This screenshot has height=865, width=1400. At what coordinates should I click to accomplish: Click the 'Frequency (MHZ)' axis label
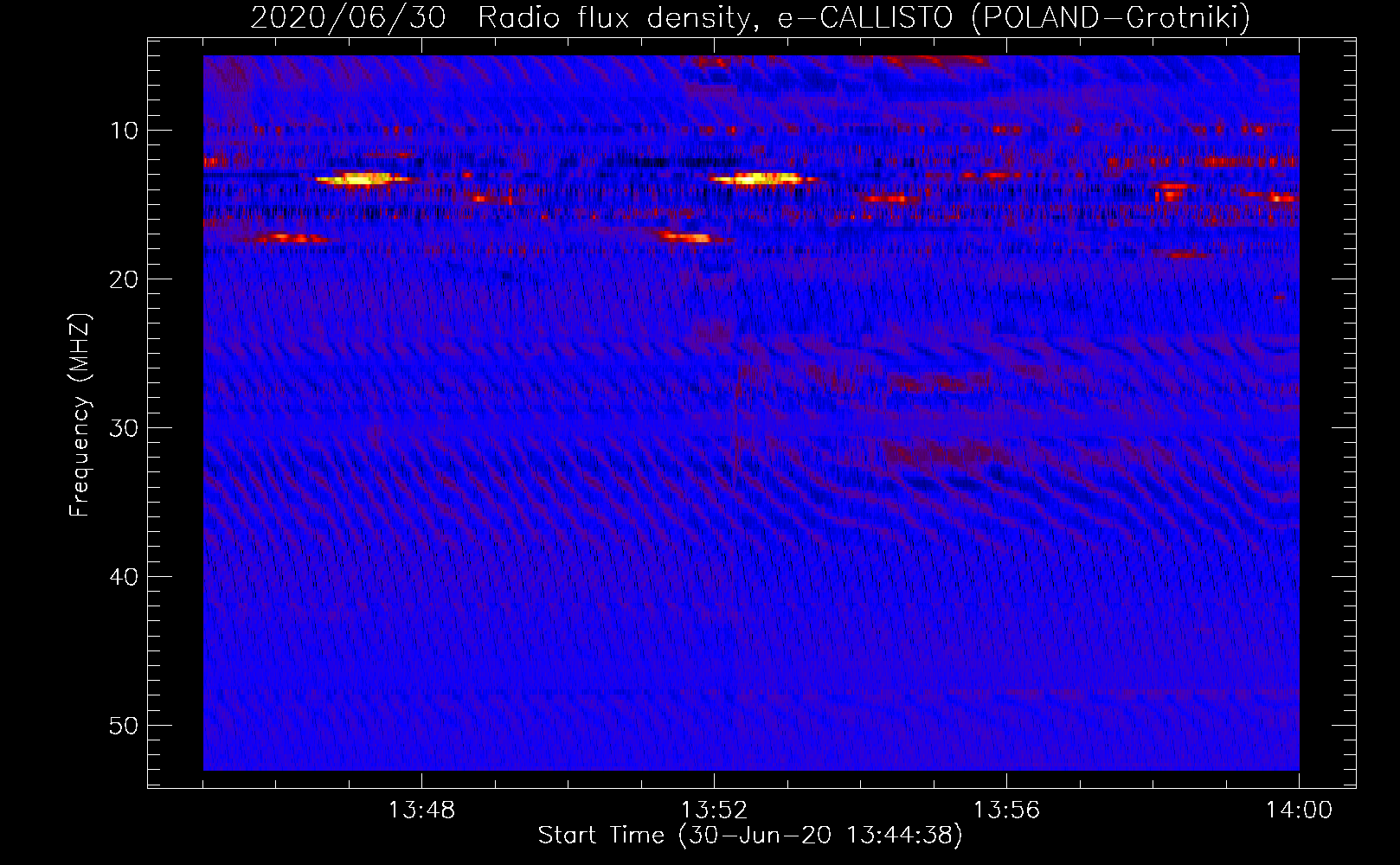click(x=80, y=415)
